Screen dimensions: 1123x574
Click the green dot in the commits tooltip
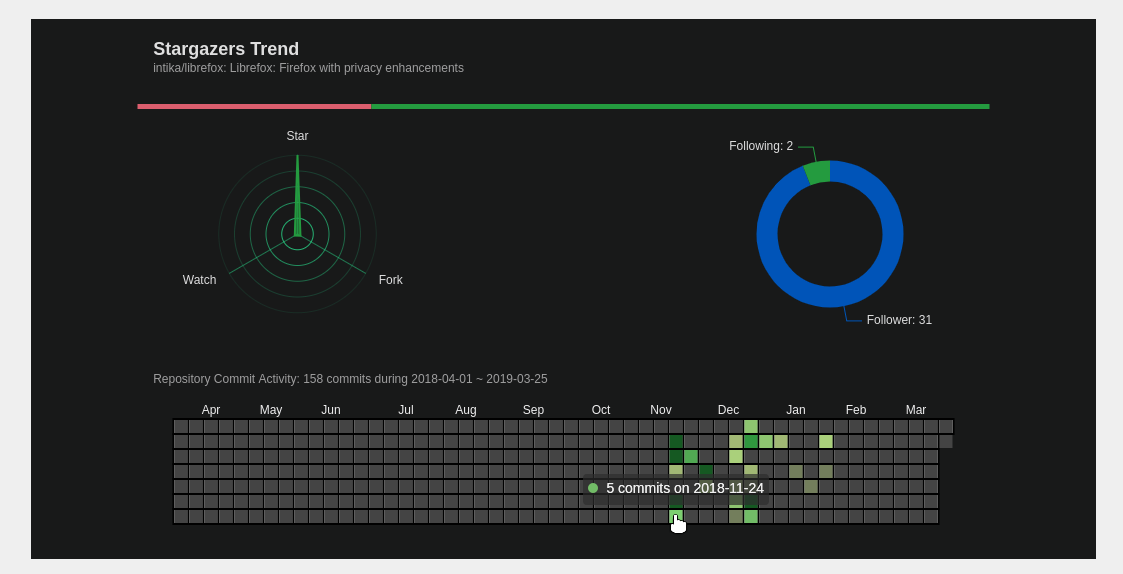593,488
